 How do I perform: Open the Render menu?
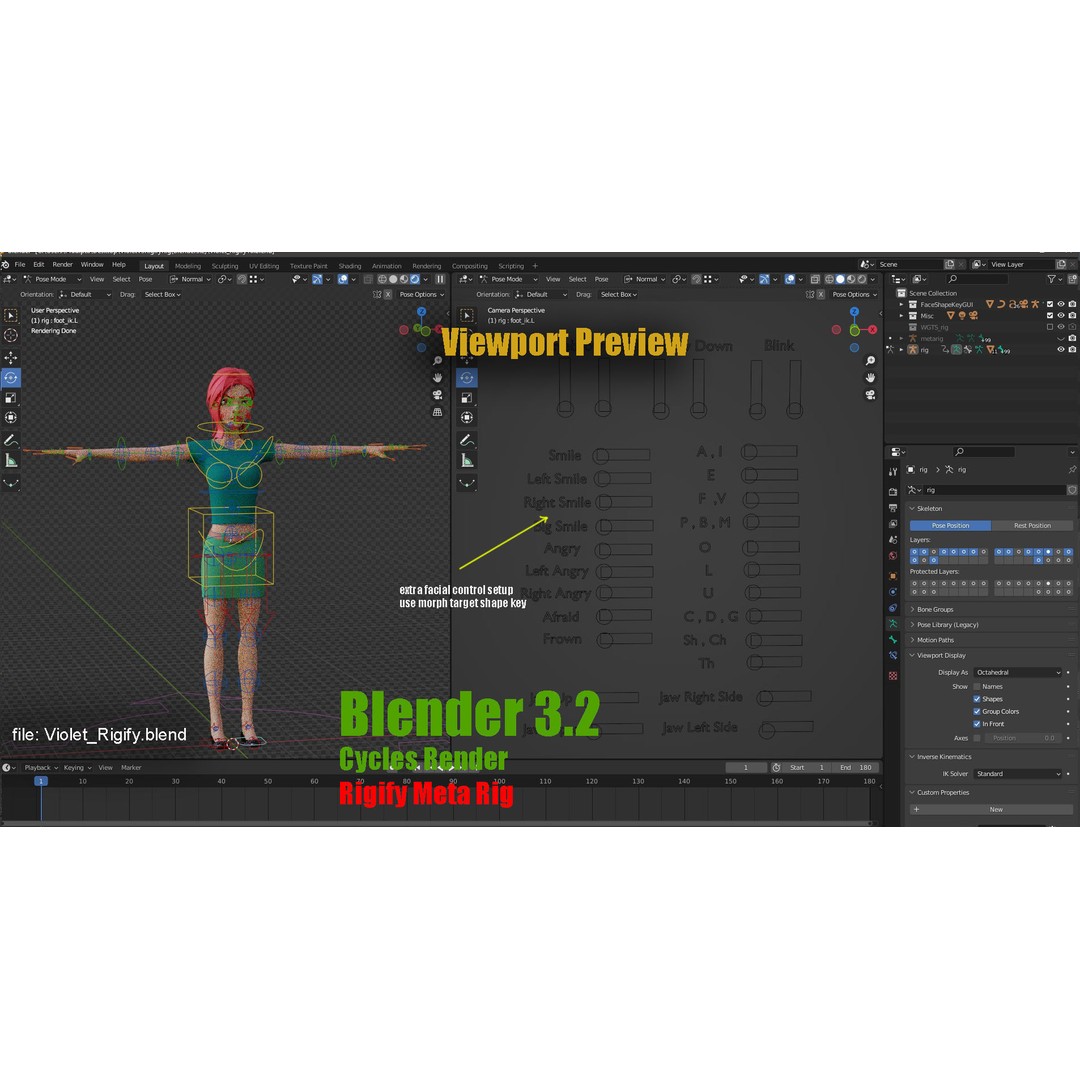(63, 264)
